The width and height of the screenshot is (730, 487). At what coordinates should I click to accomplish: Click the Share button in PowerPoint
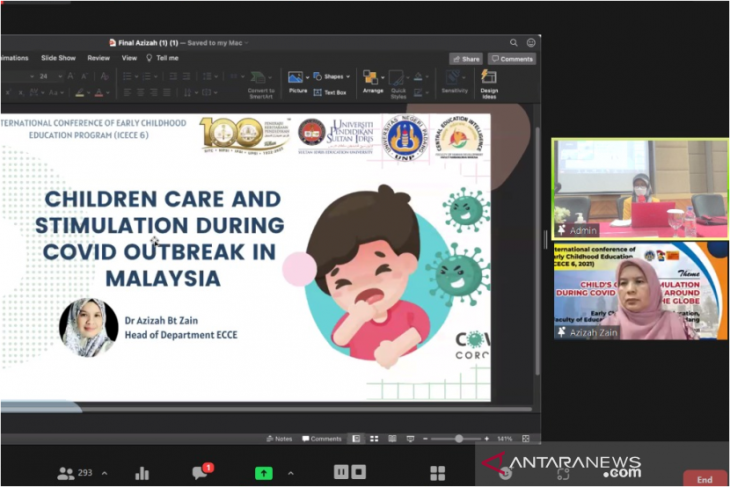click(465, 59)
